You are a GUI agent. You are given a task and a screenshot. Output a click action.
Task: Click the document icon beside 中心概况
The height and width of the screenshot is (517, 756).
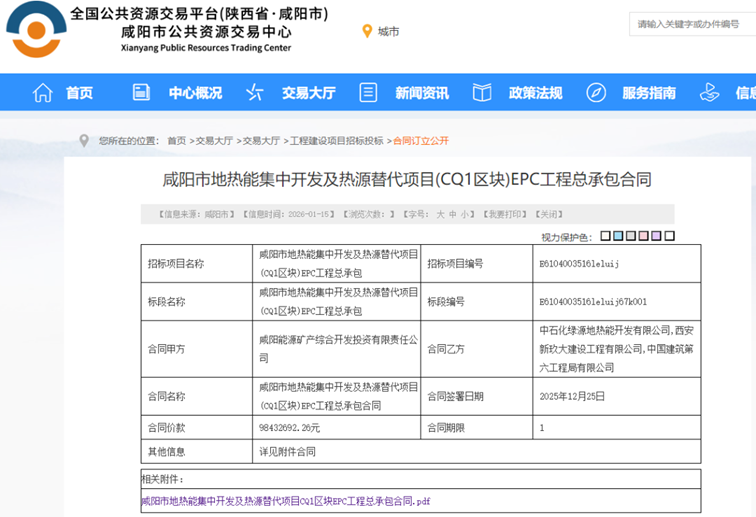(x=141, y=93)
